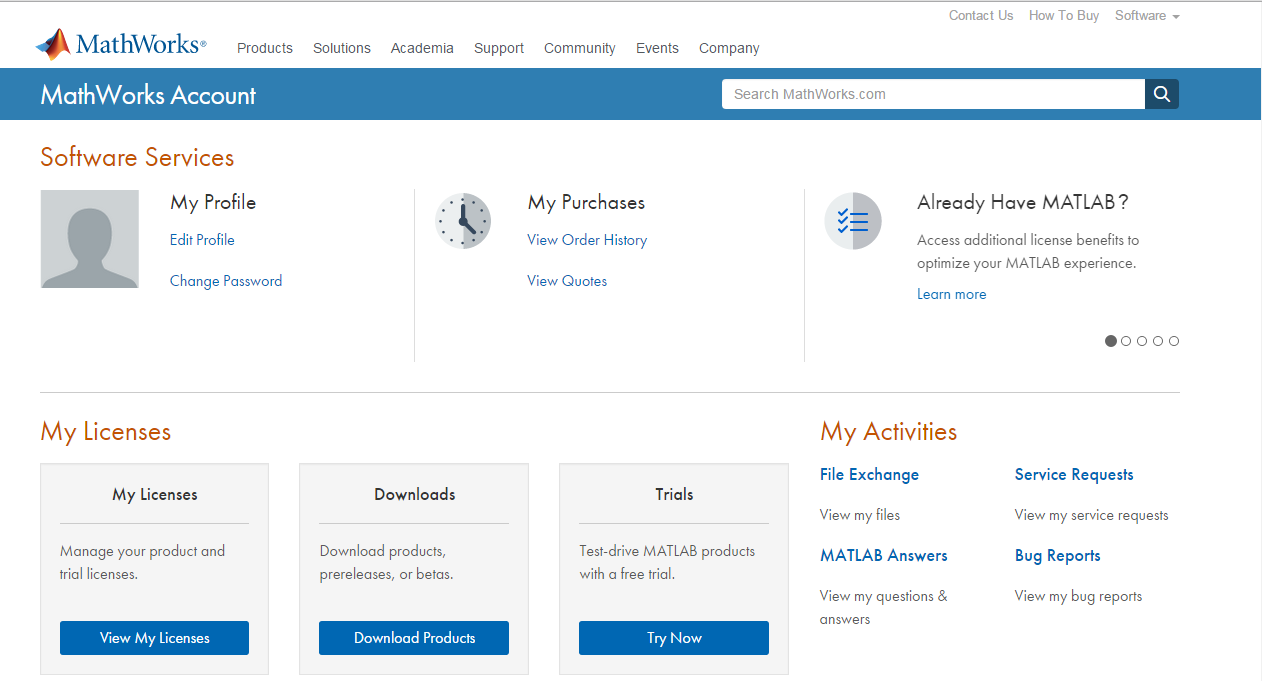Click the Software Services section heading
Image resolution: width=1262 pixels, height=681 pixels.
point(137,158)
